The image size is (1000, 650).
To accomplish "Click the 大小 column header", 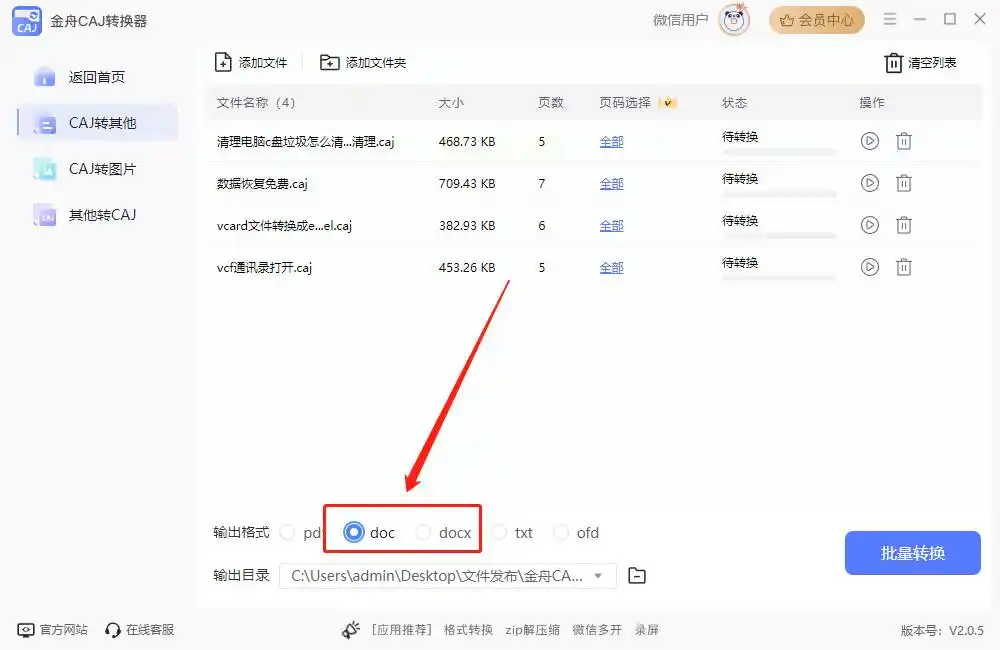I will 451,103.
